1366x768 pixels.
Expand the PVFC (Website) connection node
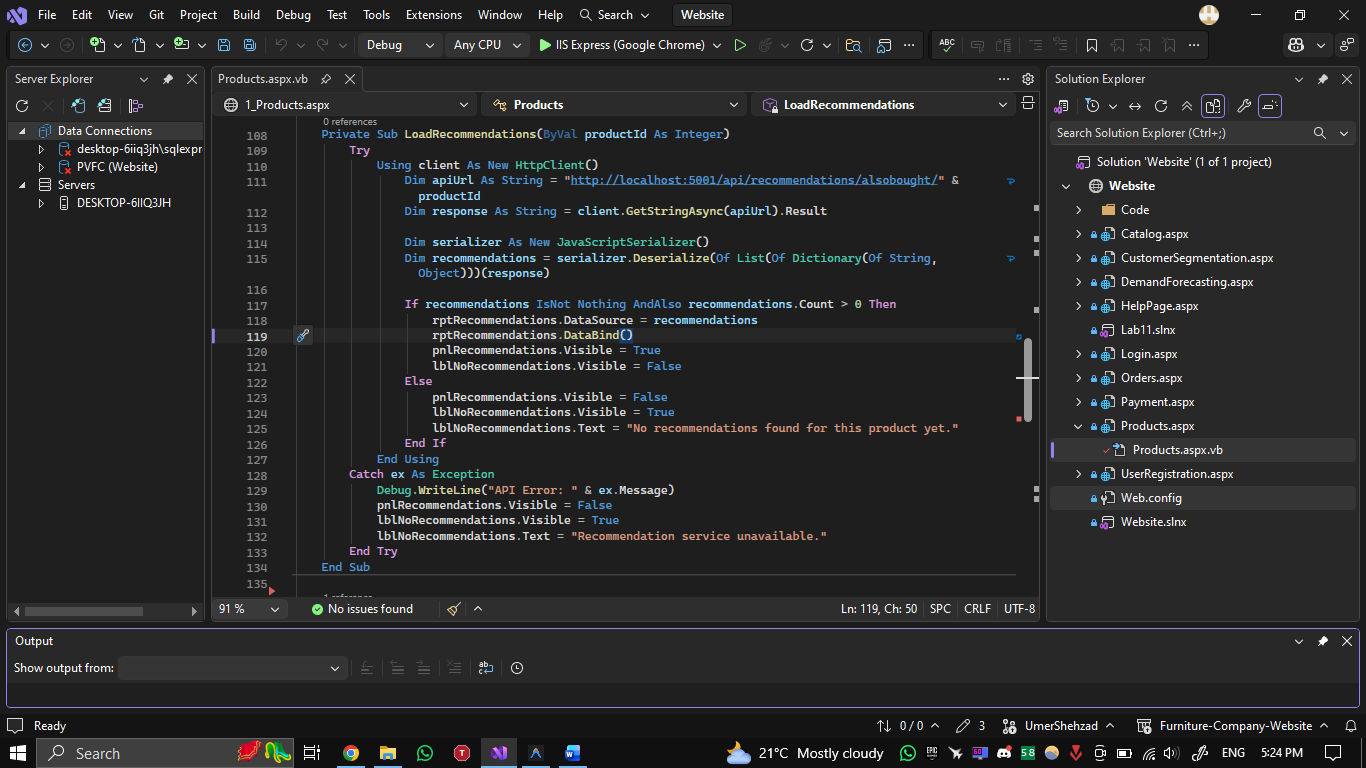41,167
